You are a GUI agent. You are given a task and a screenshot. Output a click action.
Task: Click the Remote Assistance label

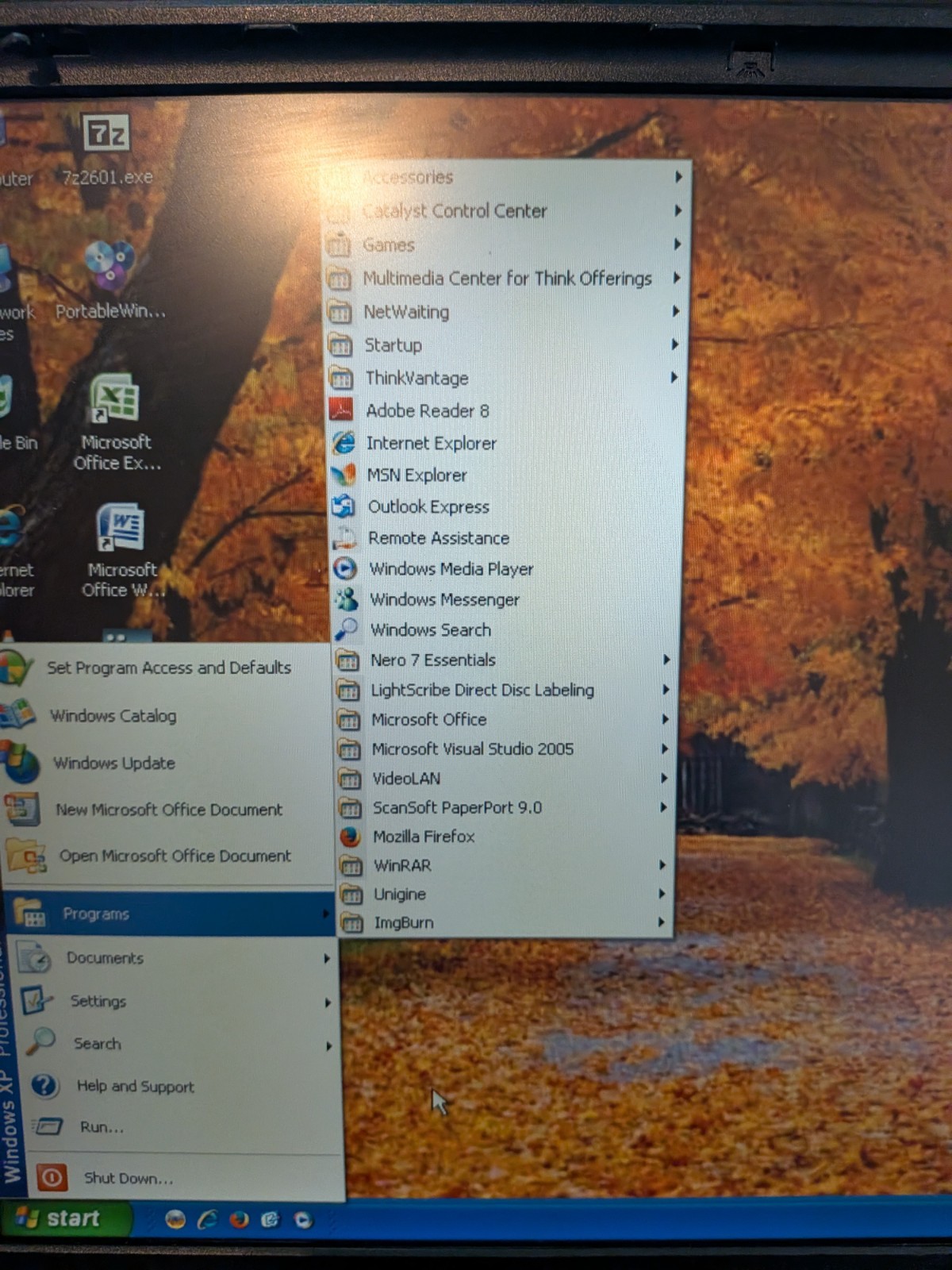439,538
